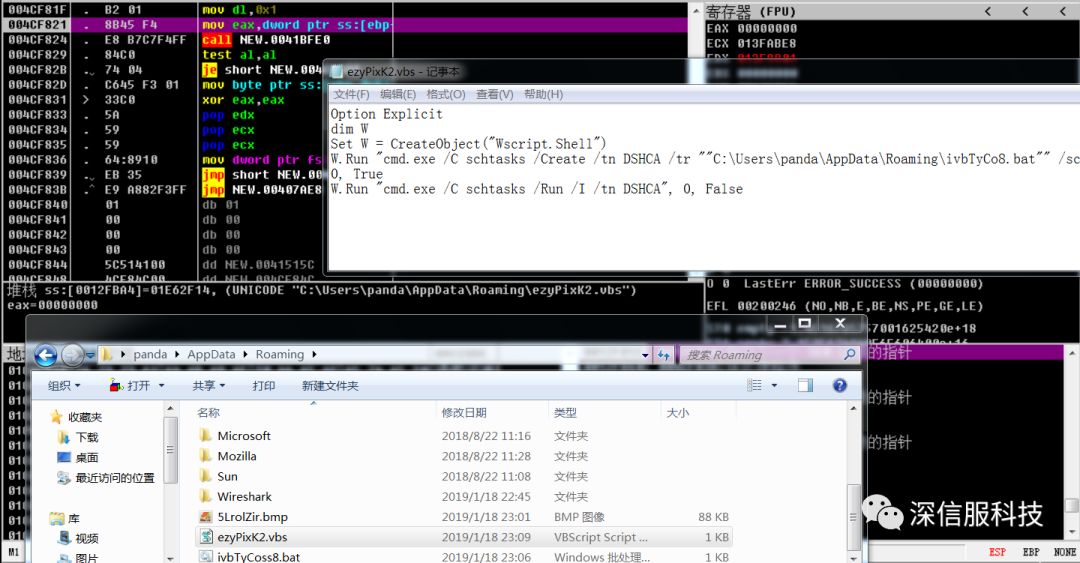Sort files by 名称 column header
This screenshot has width=1080, height=563.
[209, 412]
